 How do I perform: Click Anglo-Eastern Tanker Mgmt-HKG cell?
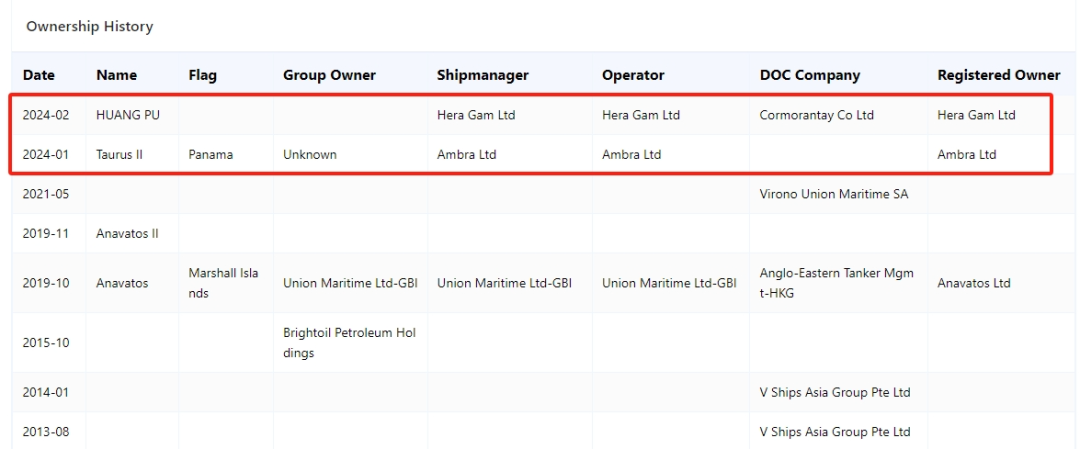coord(836,283)
